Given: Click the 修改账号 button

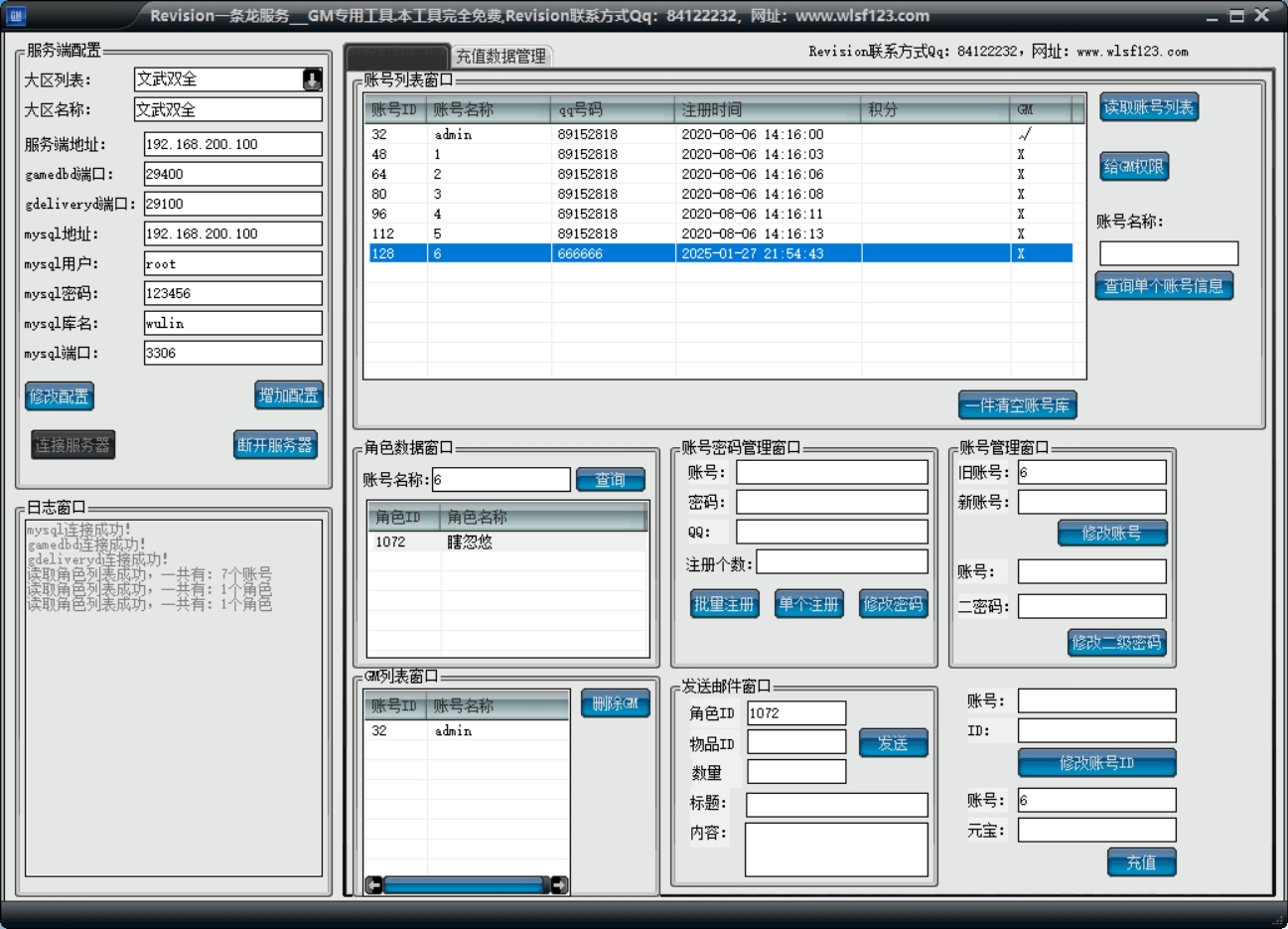Looking at the screenshot, I should pyautogui.click(x=1112, y=534).
